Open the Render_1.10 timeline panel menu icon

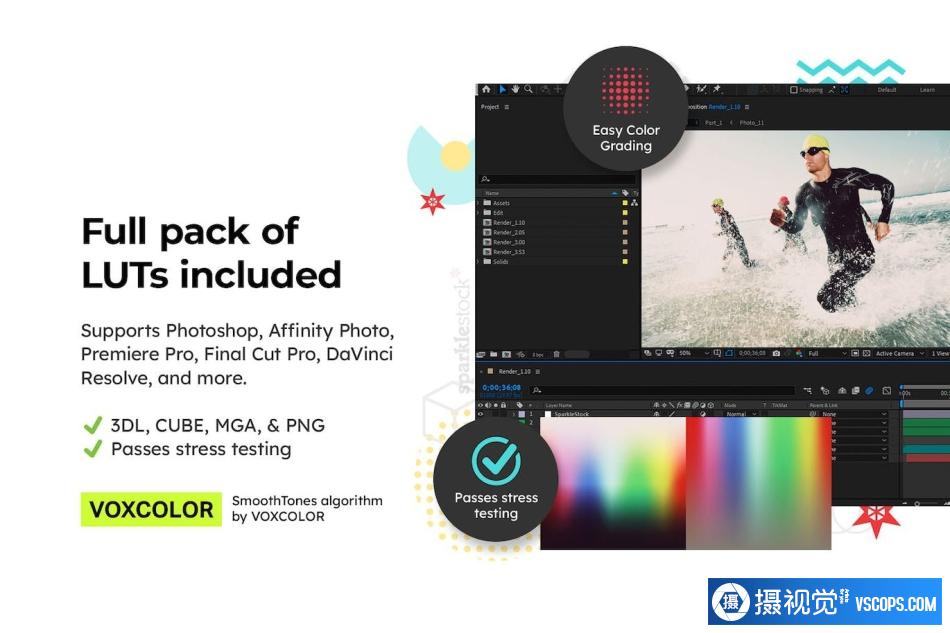pyautogui.click(x=538, y=371)
